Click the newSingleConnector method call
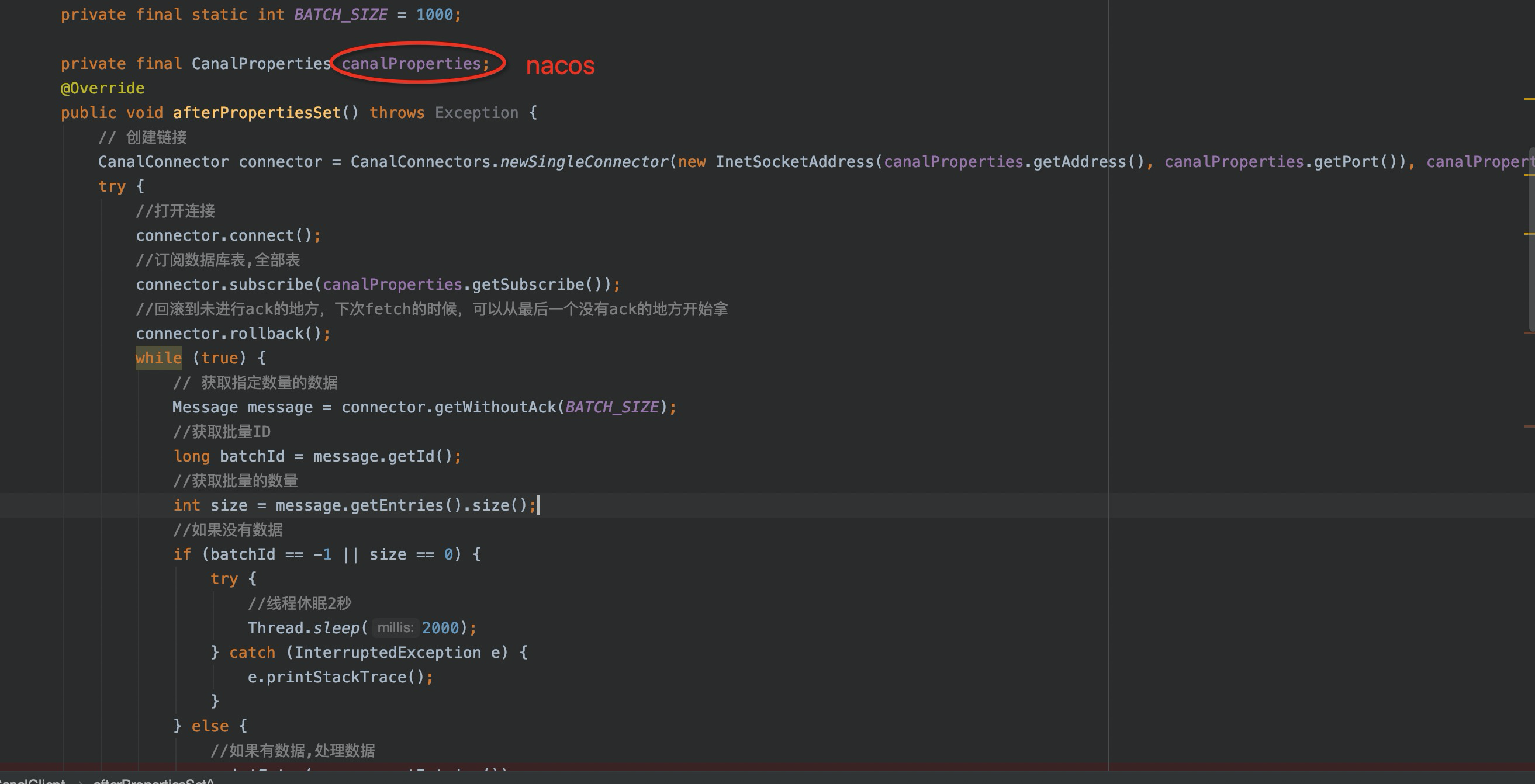1535x784 pixels. tap(584, 162)
